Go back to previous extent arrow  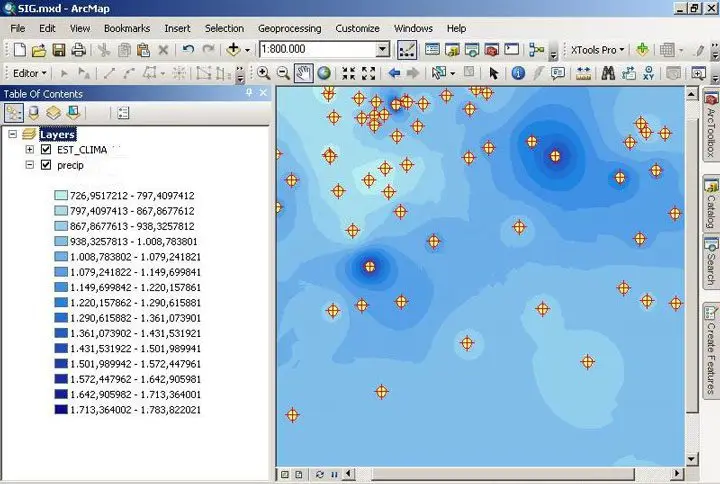(394, 73)
